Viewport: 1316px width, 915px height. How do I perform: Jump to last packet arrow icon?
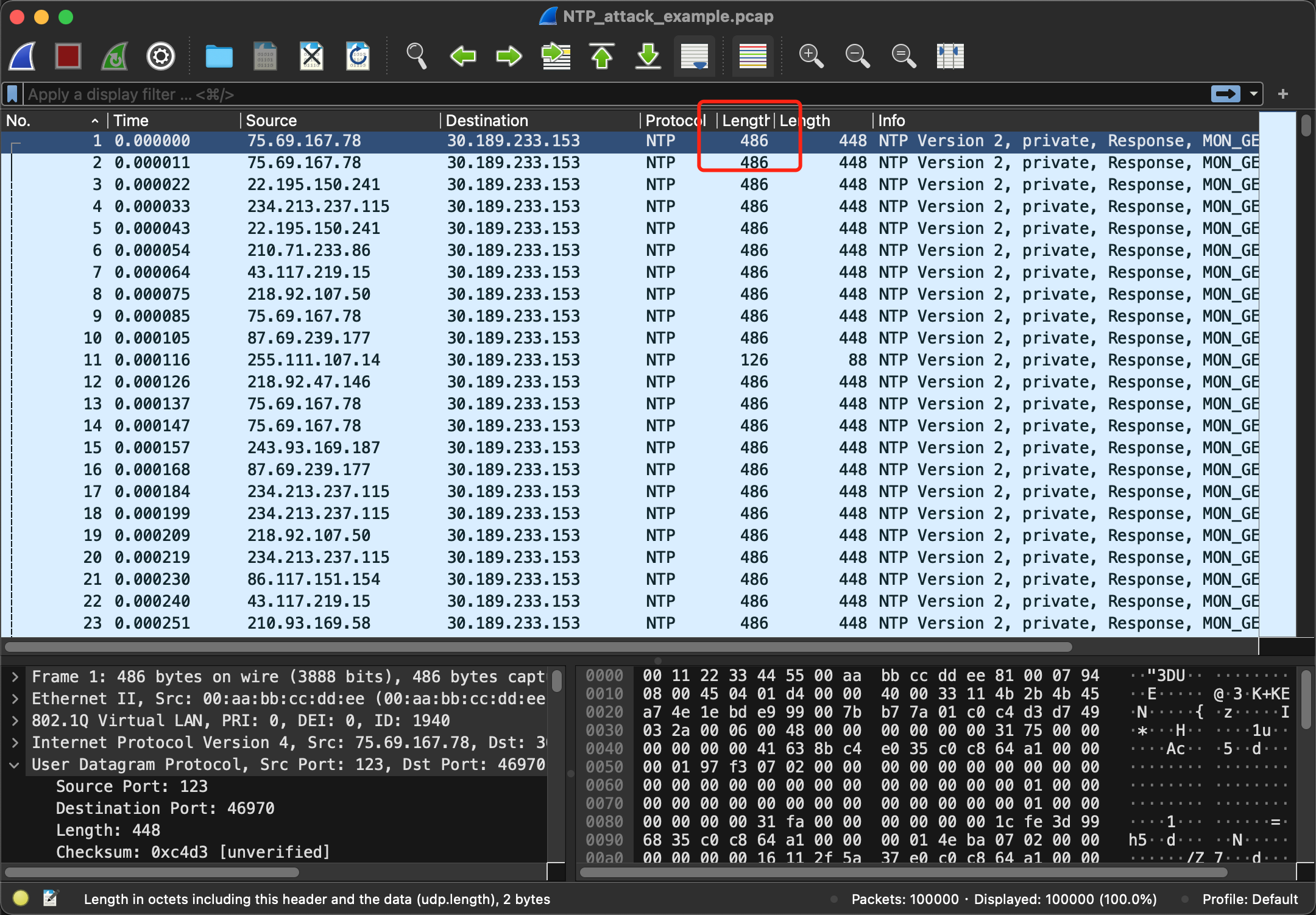pyautogui.click(x=648, y=57)
